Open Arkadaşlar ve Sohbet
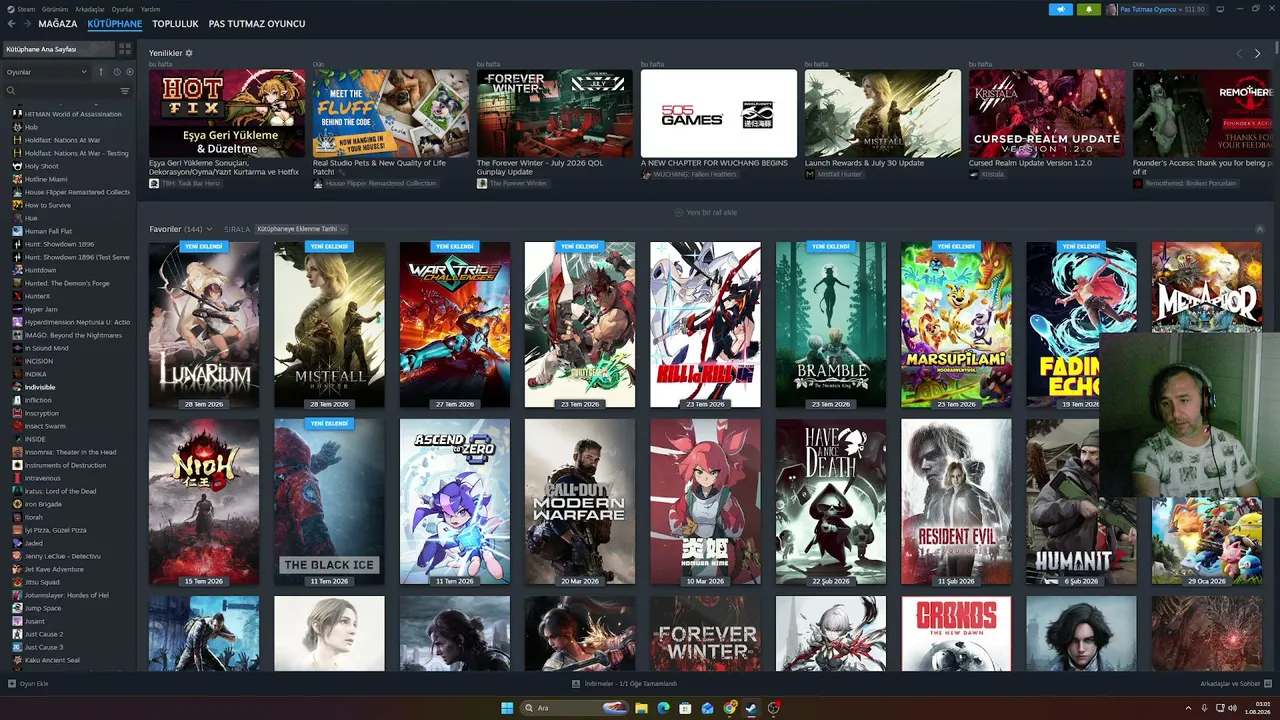Image resolution: width=1280 pixels, height=720 pixels. pyautogui.click(x=1236, y=684)
